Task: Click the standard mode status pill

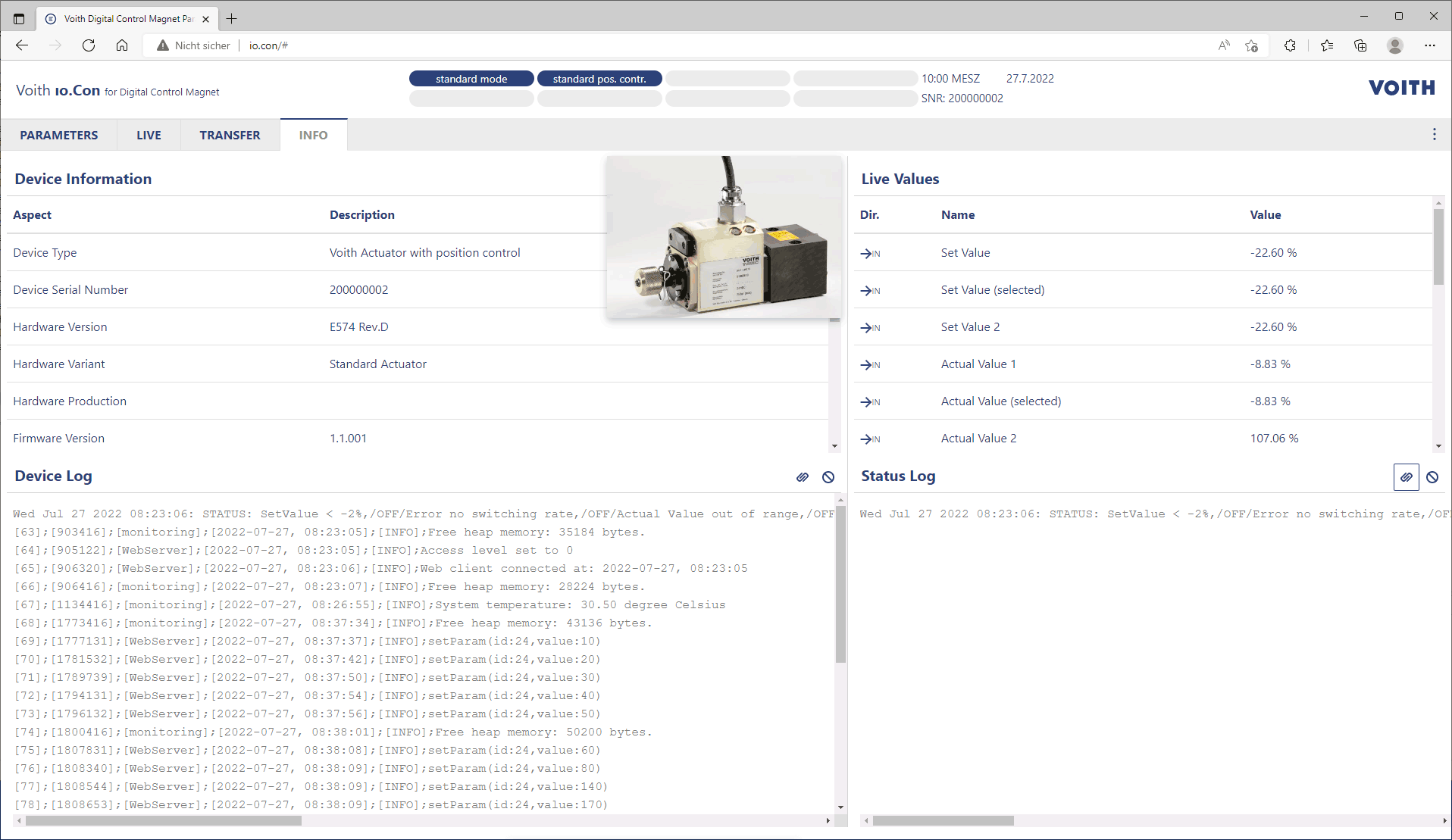Action: pyautogui.click(x=471, y=79)
